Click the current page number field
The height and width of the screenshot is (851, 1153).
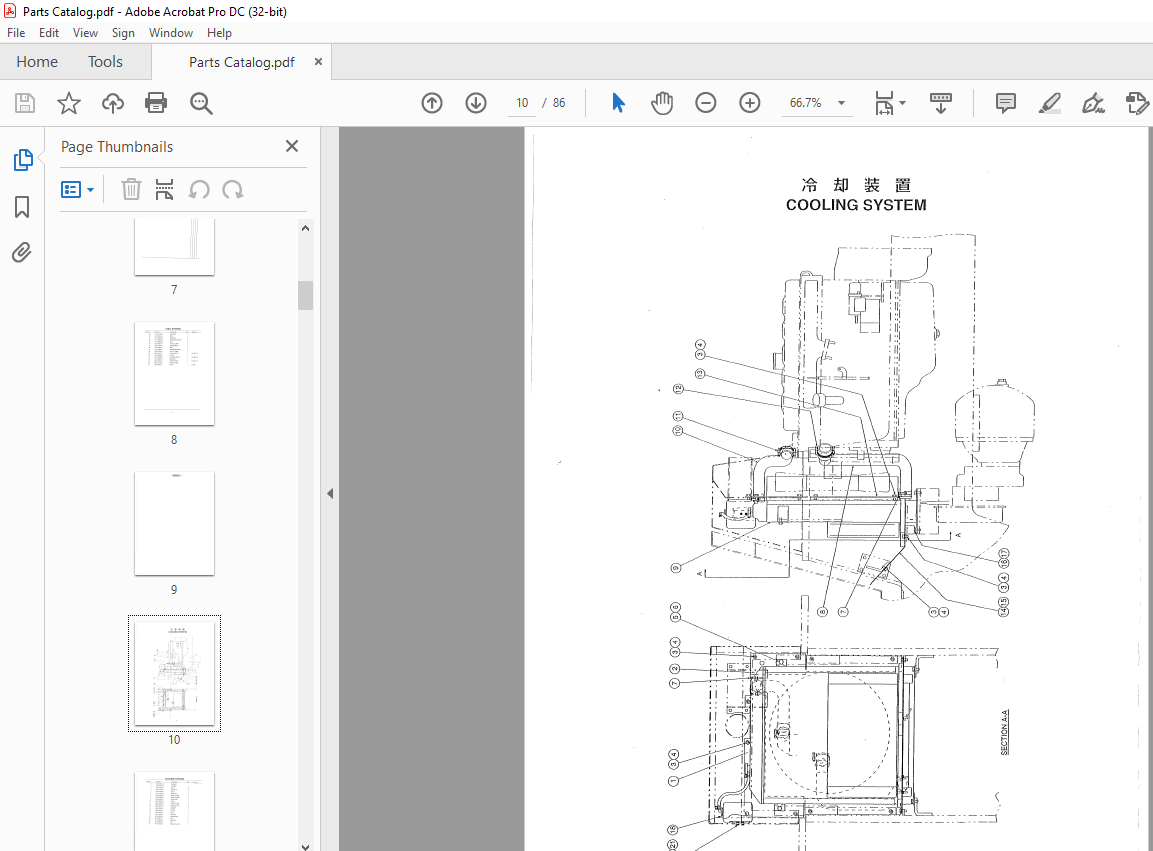[x=522, y=103]
